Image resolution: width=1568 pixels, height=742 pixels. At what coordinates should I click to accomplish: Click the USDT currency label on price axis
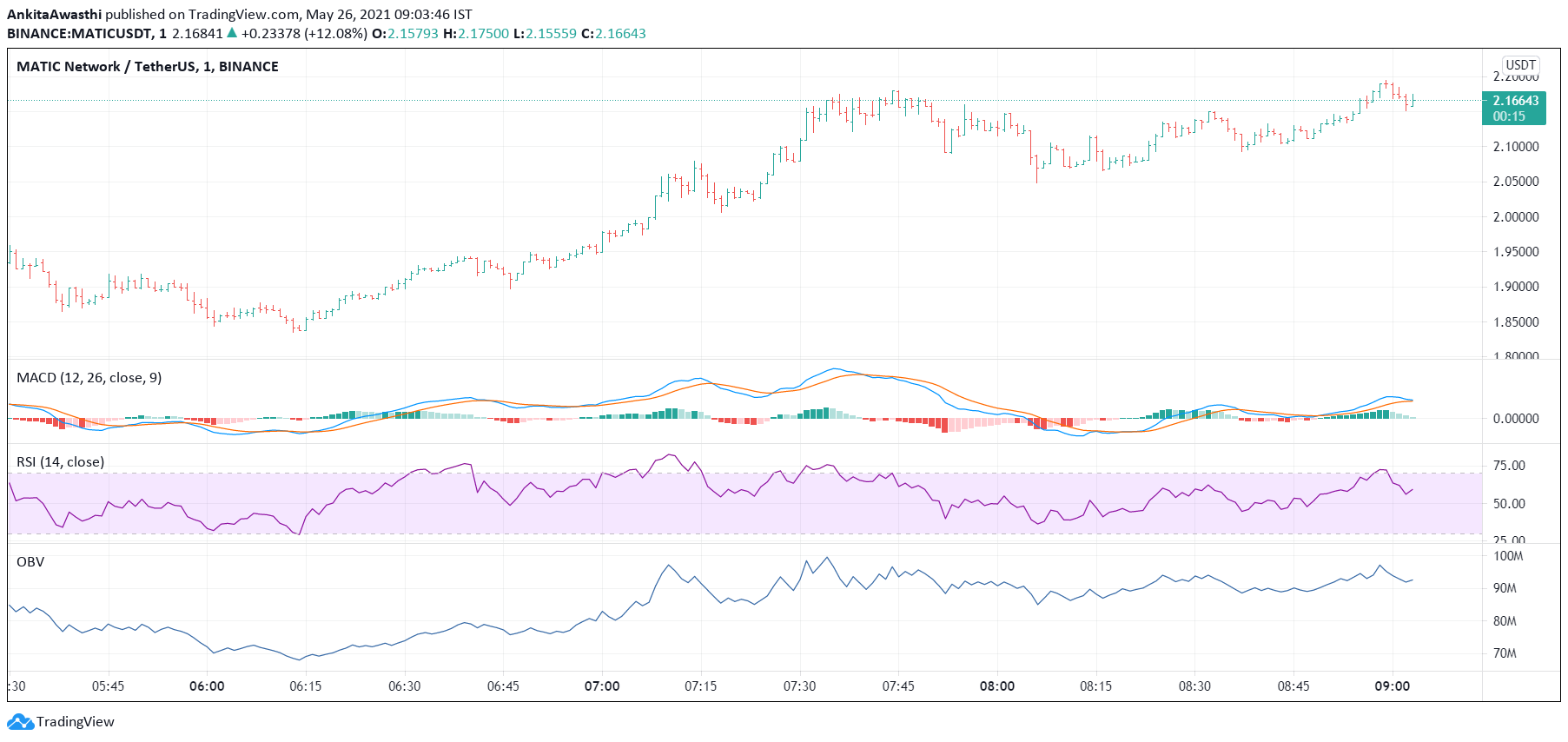coord(1521,65)
